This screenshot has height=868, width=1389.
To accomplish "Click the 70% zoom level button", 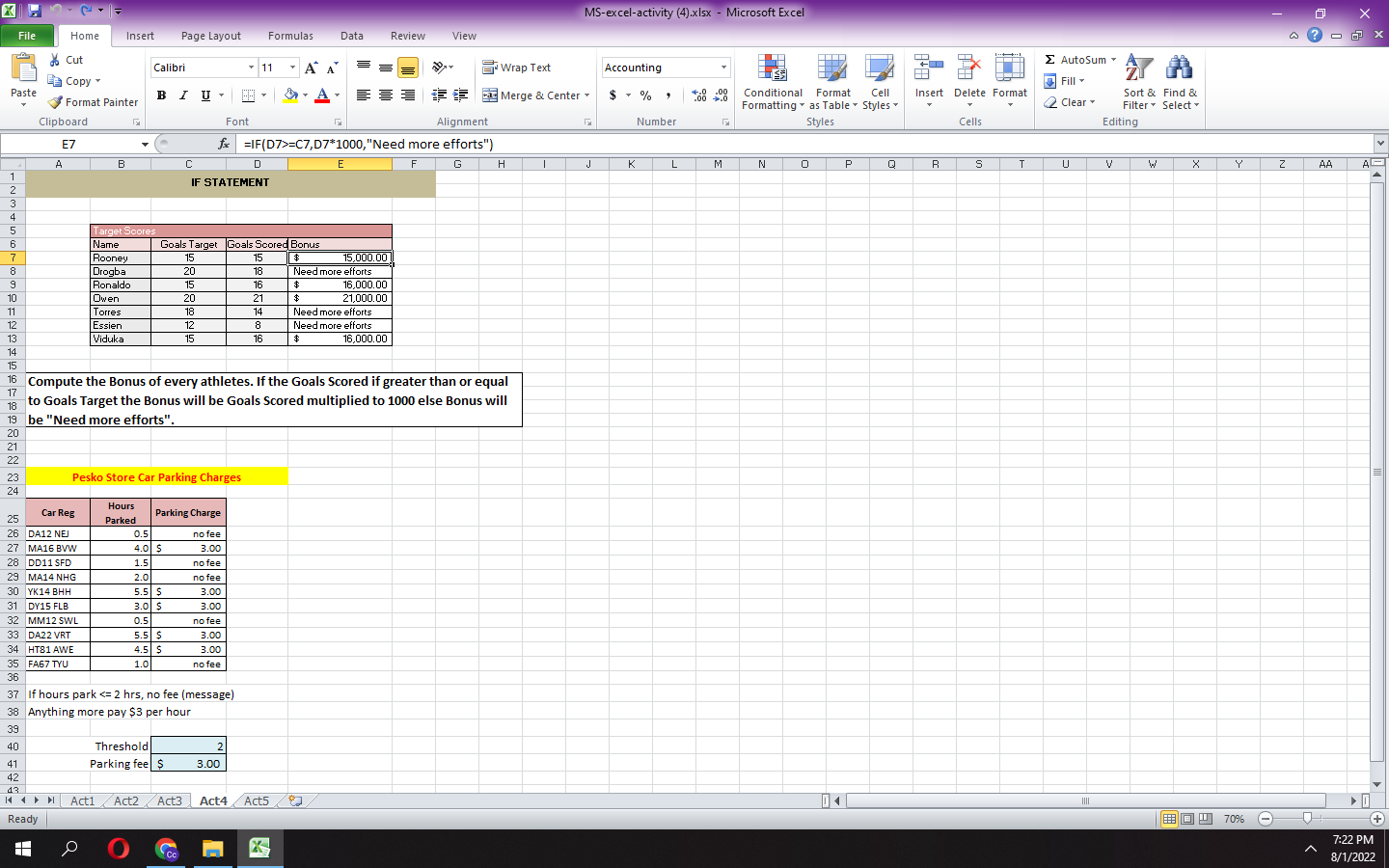I will click(x=1234, y=819).
